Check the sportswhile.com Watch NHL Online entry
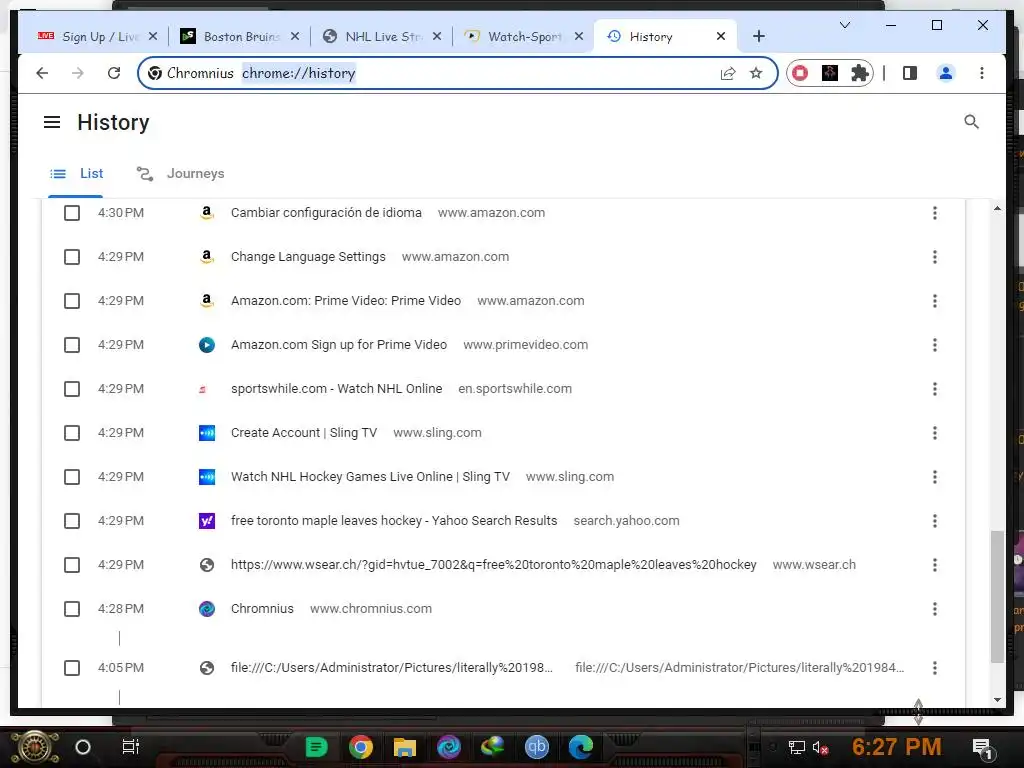1024x768 pixels. [x=72, y=389]
